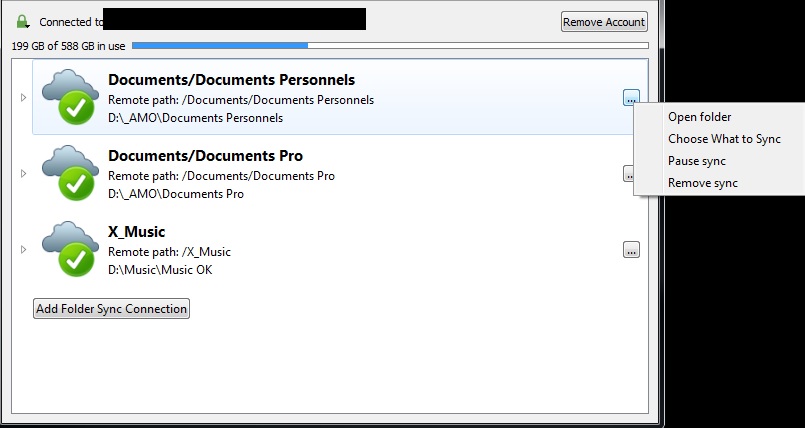This screenshot has height=428, width=805.
Task: Click Remove sync menu option
Action: coord(702,183)
